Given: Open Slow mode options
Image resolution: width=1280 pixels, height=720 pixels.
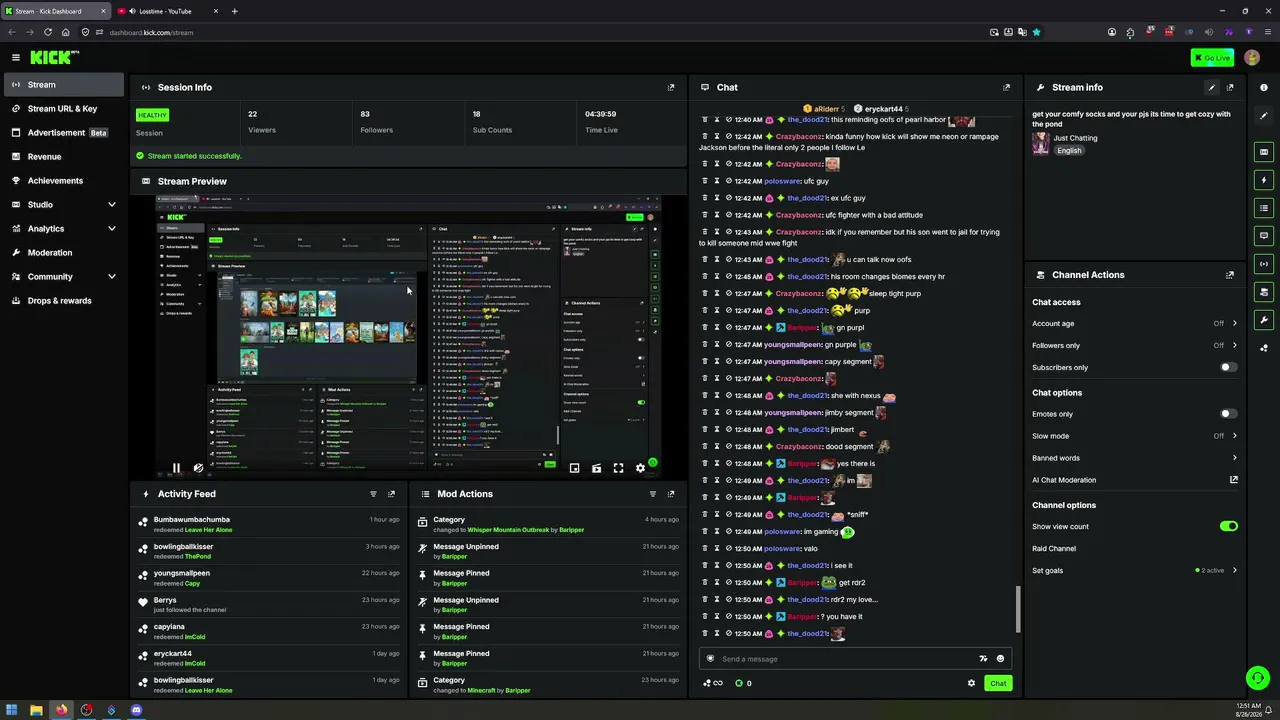Looking at the screenshot, I should pyautogui.click(x=1135, y=436).
